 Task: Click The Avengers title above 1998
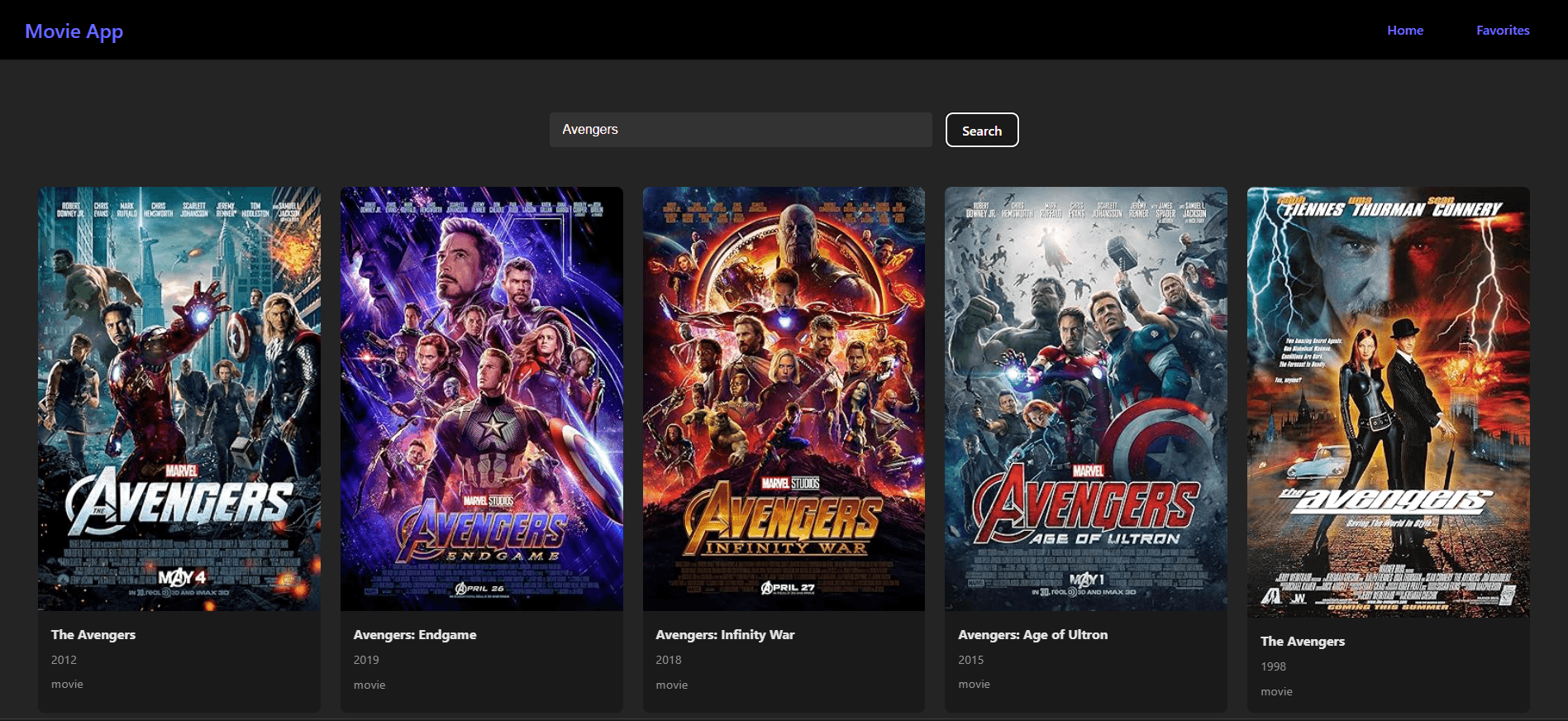(1302, 642)
